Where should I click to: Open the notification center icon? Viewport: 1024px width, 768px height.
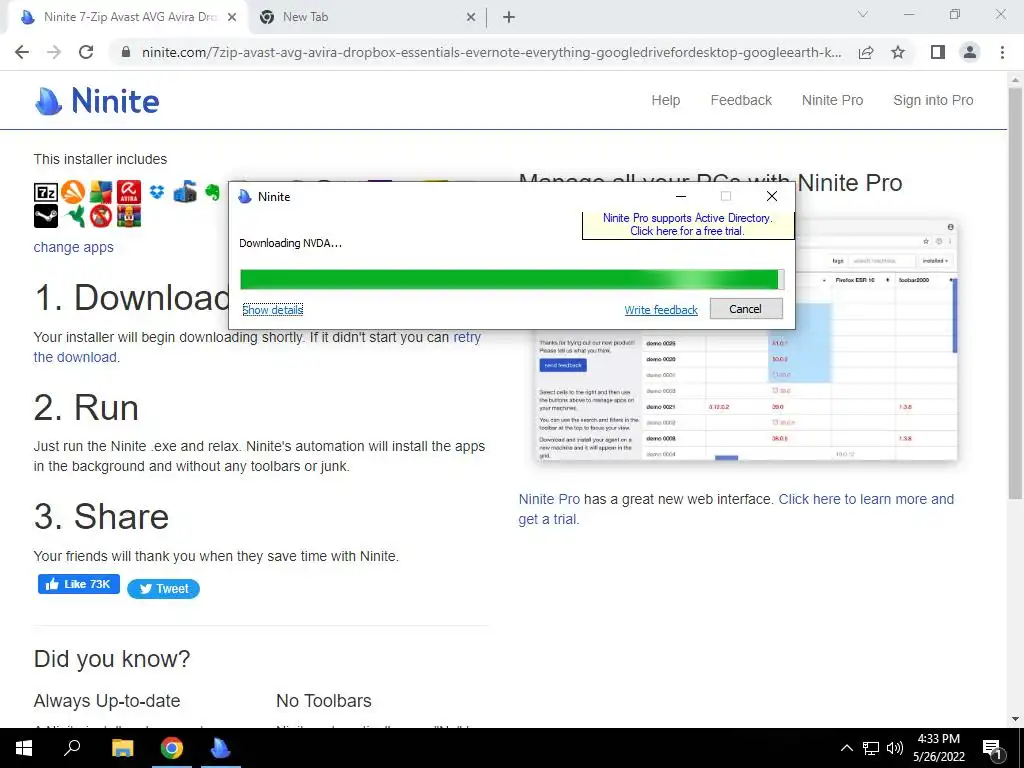click(992, 749)
